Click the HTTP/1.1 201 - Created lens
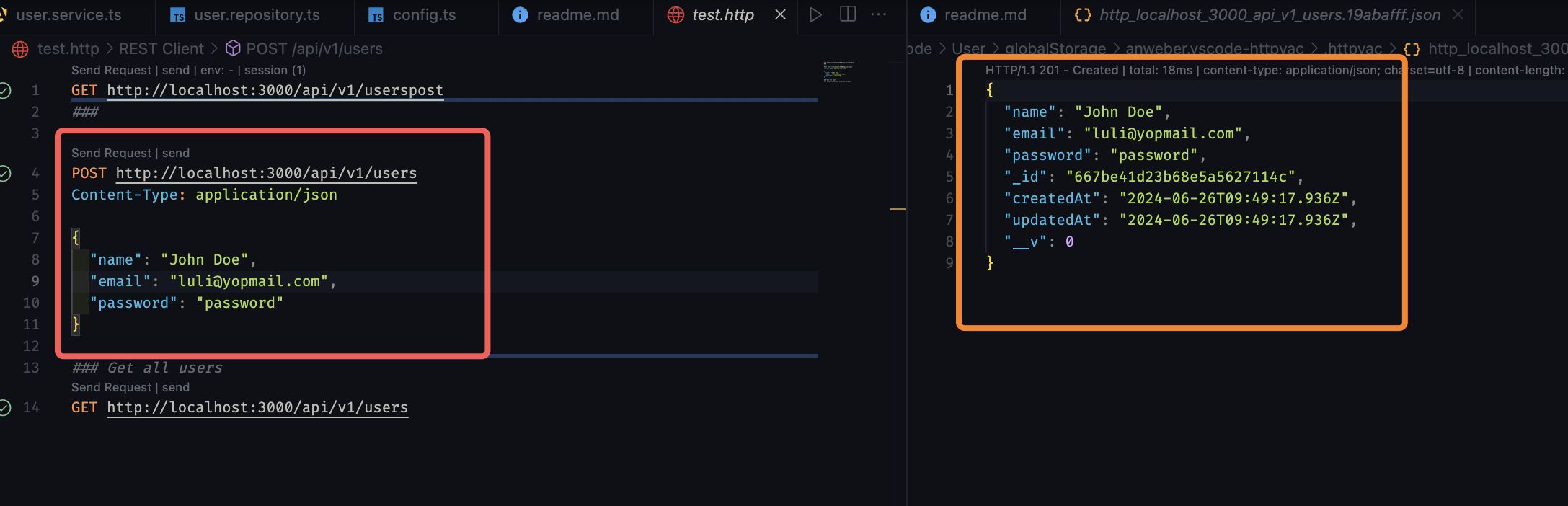 (x=1052, y=70)
